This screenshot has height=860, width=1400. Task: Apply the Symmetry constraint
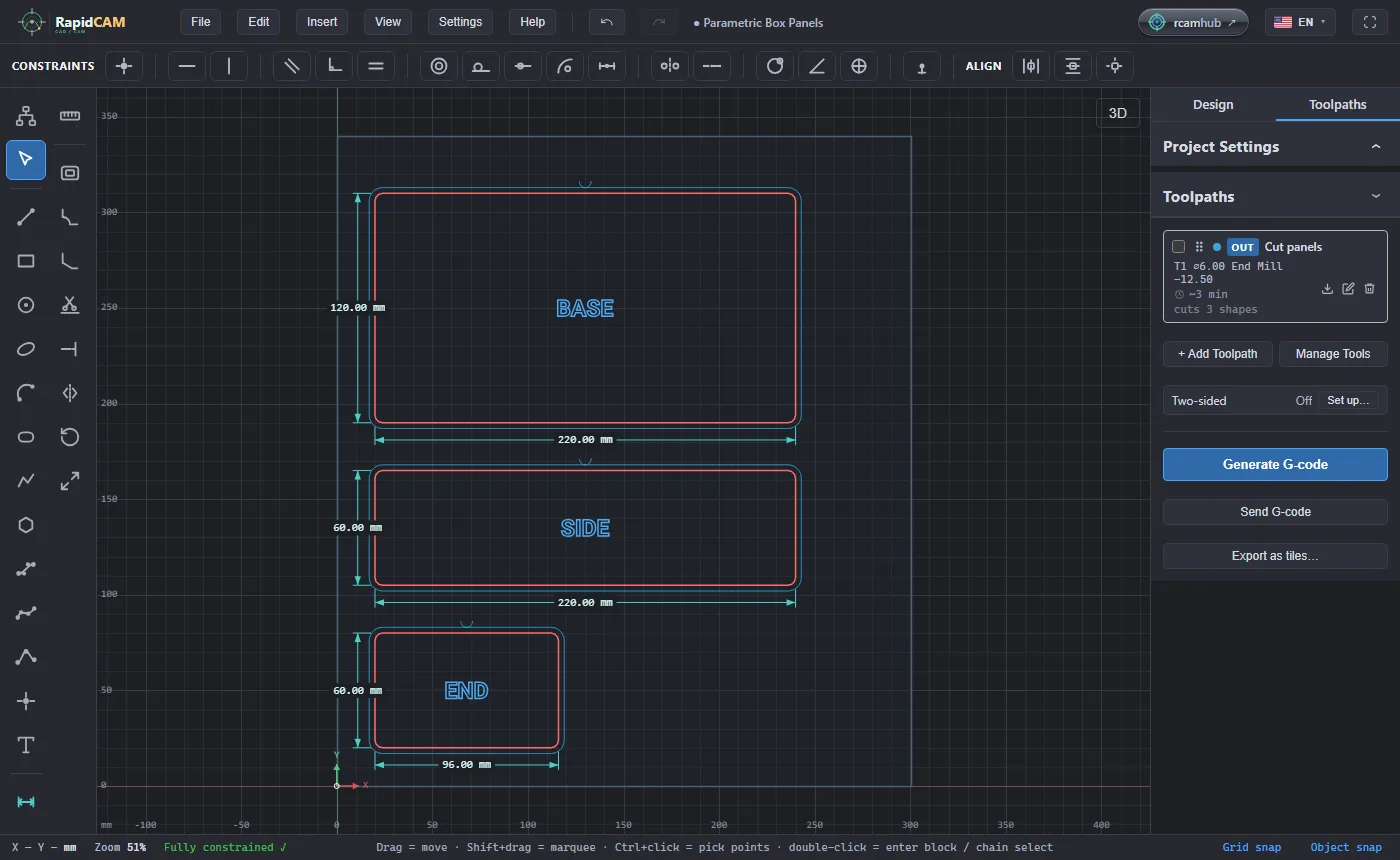point(670,66)
